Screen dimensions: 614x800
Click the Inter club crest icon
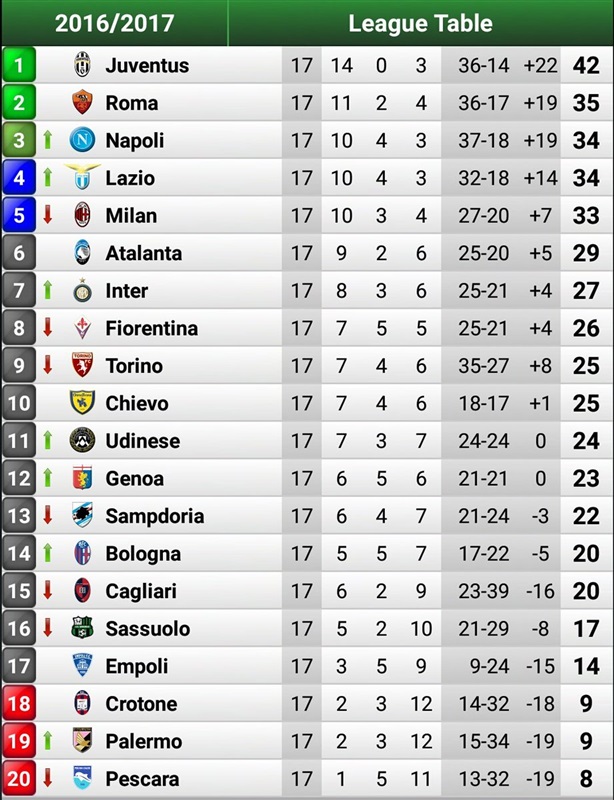click(82, 291)
